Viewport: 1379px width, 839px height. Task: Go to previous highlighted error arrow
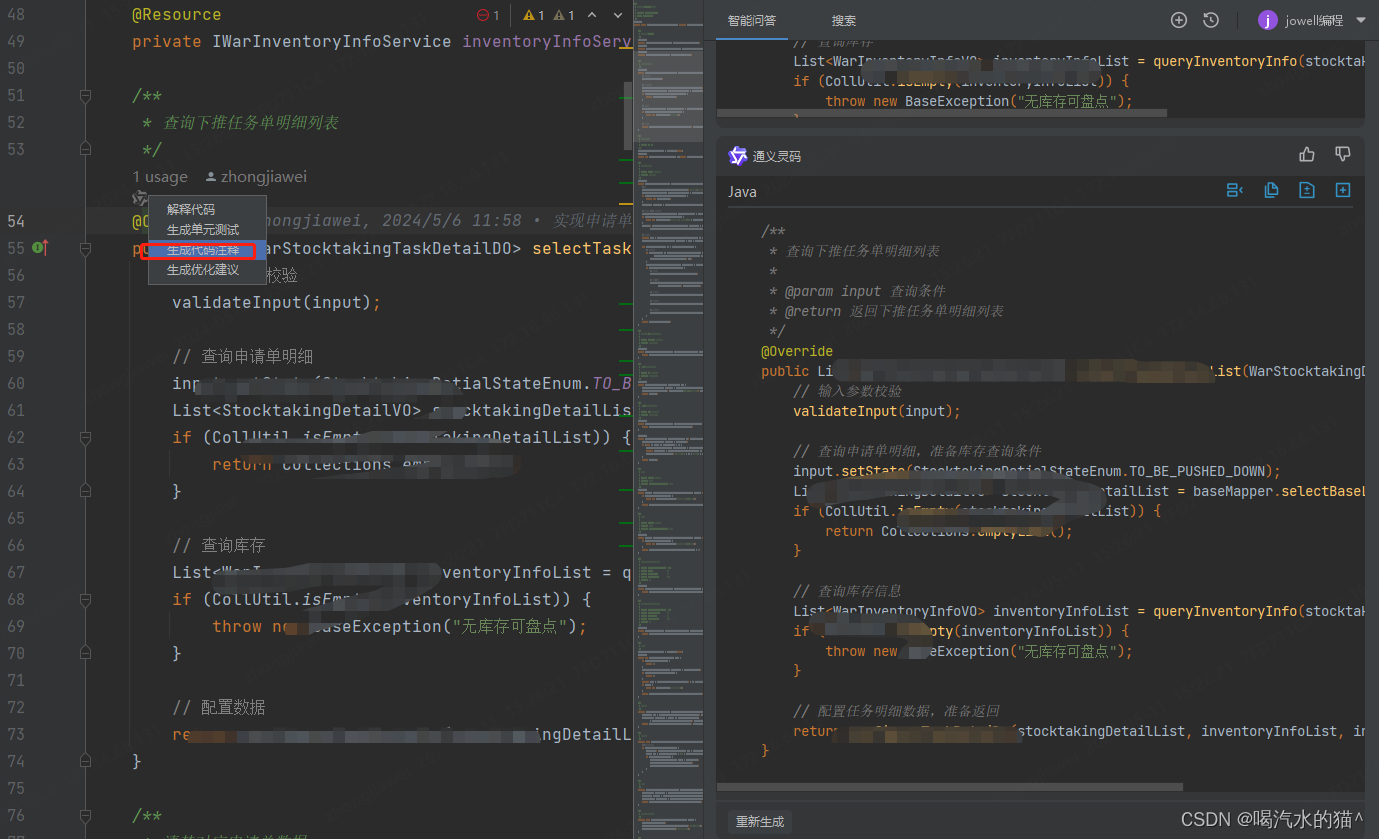point(592,15)
